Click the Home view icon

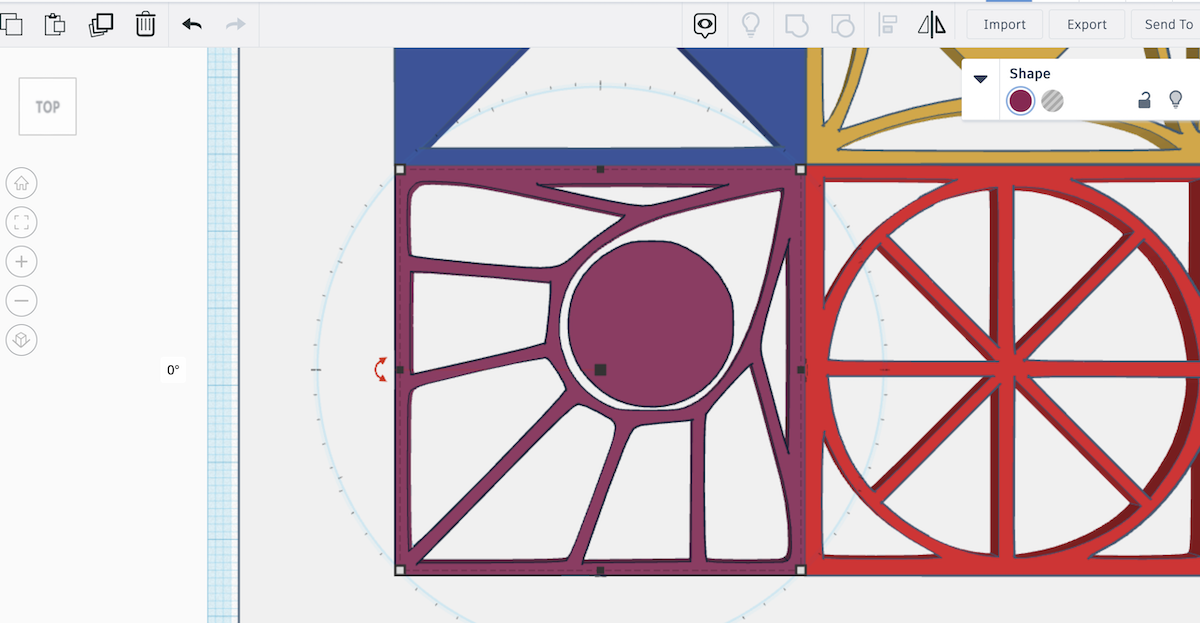click(22, 183)
